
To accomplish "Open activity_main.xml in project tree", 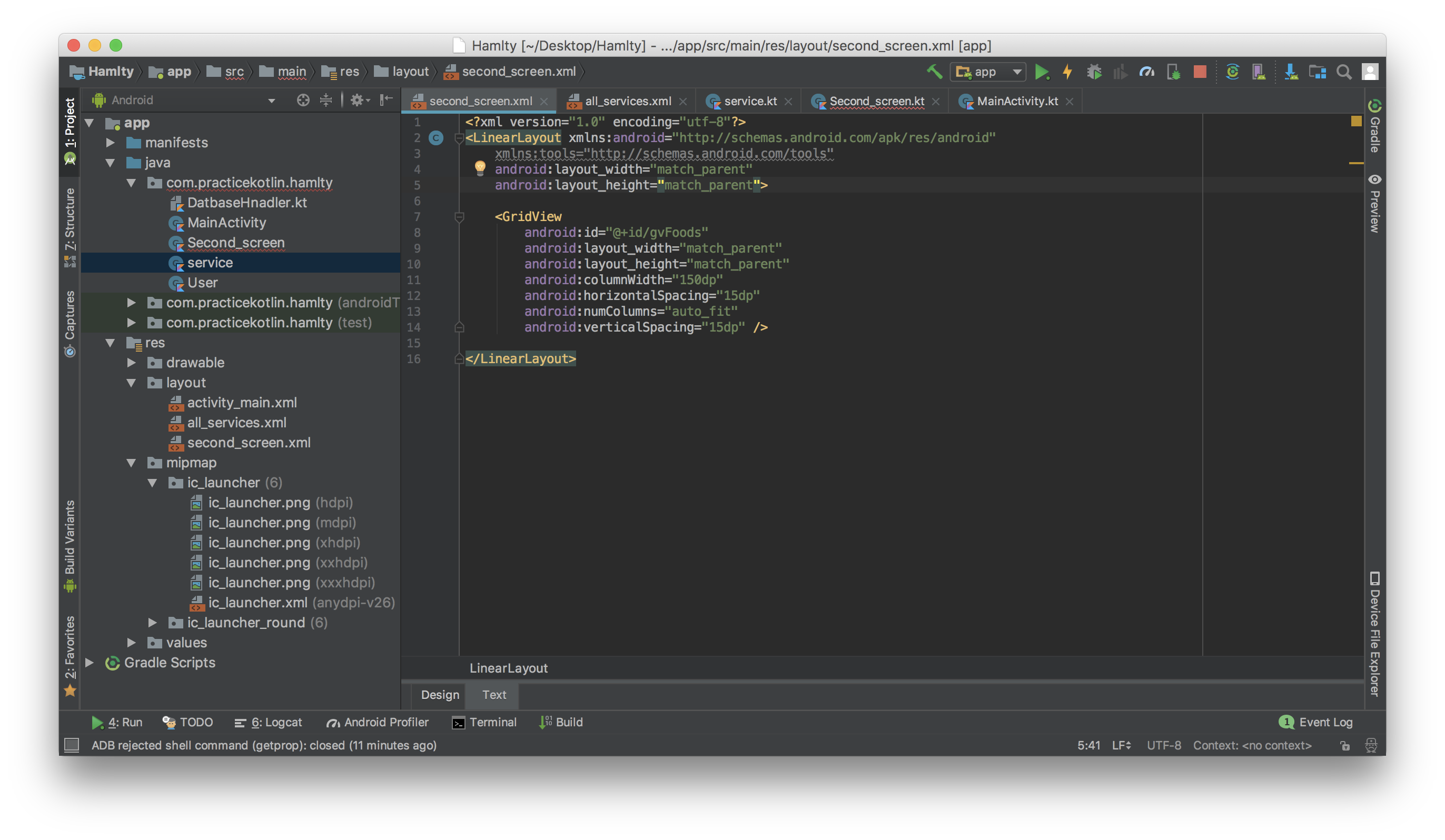I will (241, 402).
